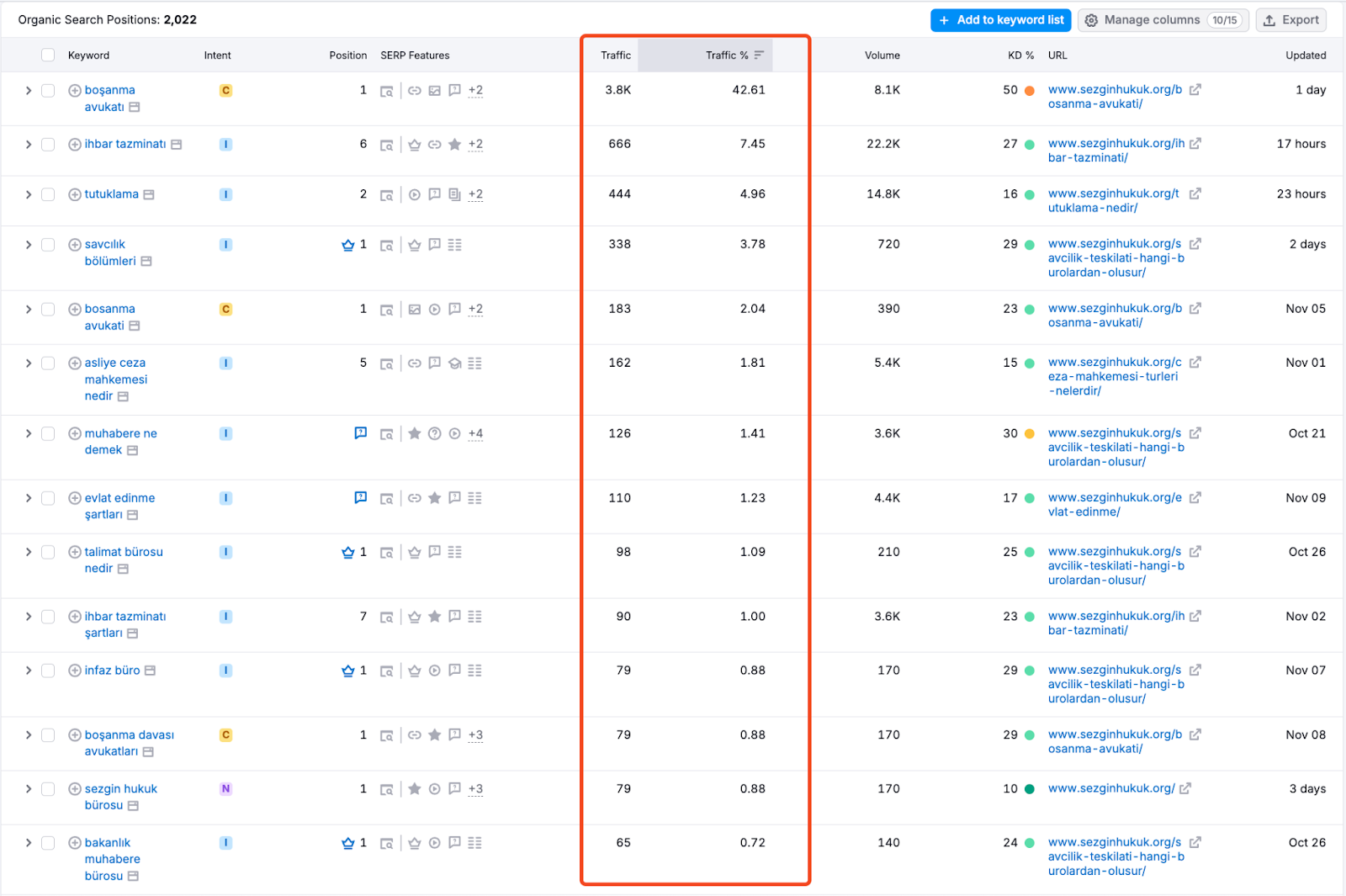Screen dimensions: 1346x896
Task: Expand the sezgin hukuk bürosu row
Action: tap(28, 788)
